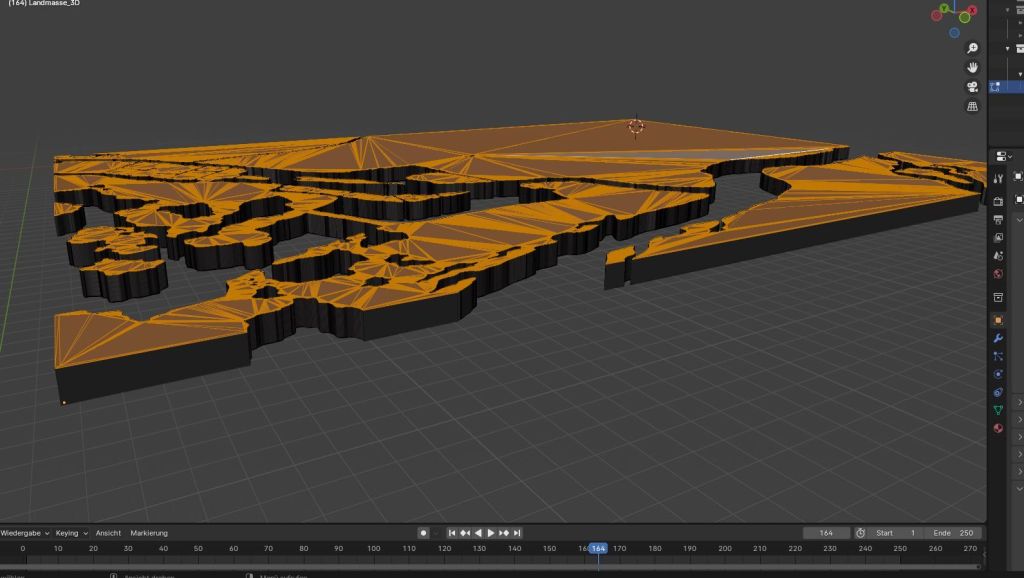The height and width of the screenshot is (578, 1024).
Task: Open the Material properties sphere tab
Action: [998, 428]
